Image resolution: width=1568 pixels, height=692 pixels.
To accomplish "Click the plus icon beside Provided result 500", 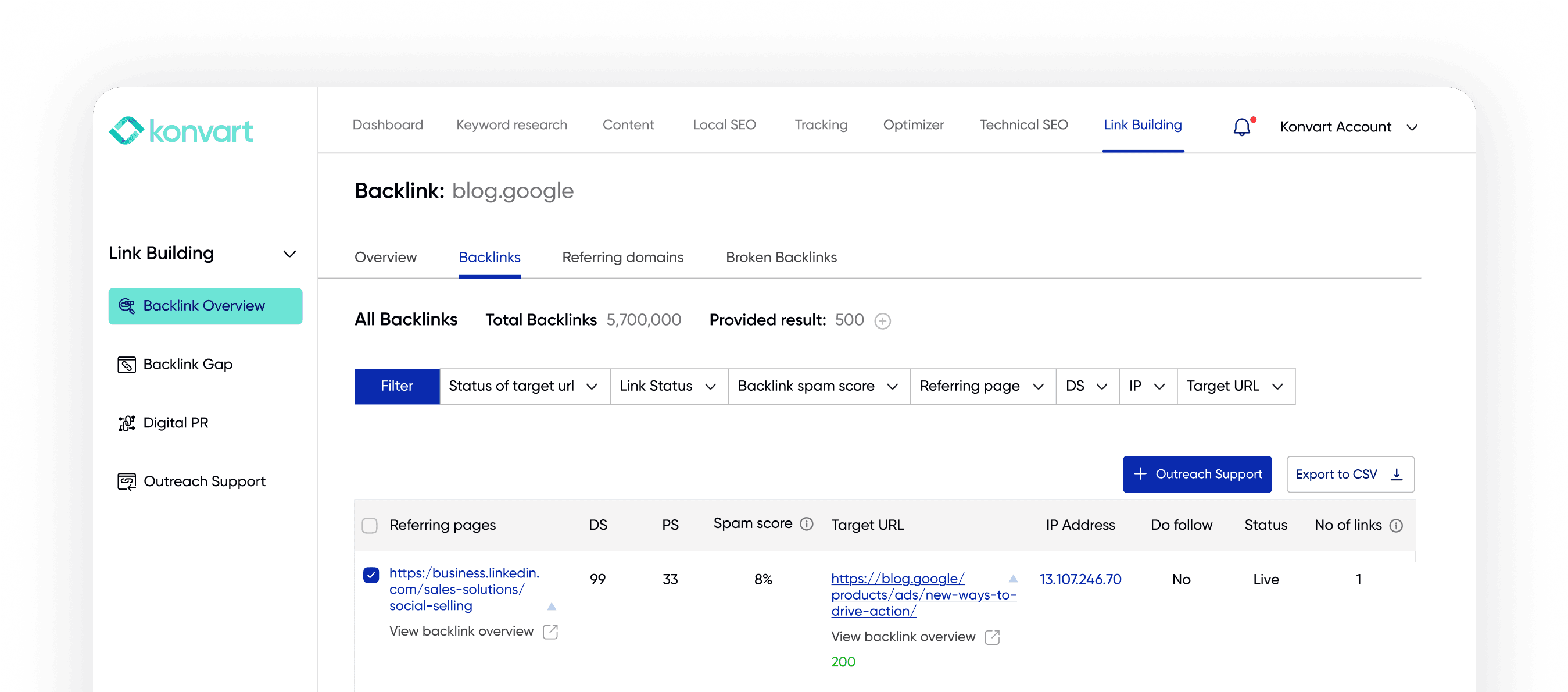I will click(x=883, y=320).
